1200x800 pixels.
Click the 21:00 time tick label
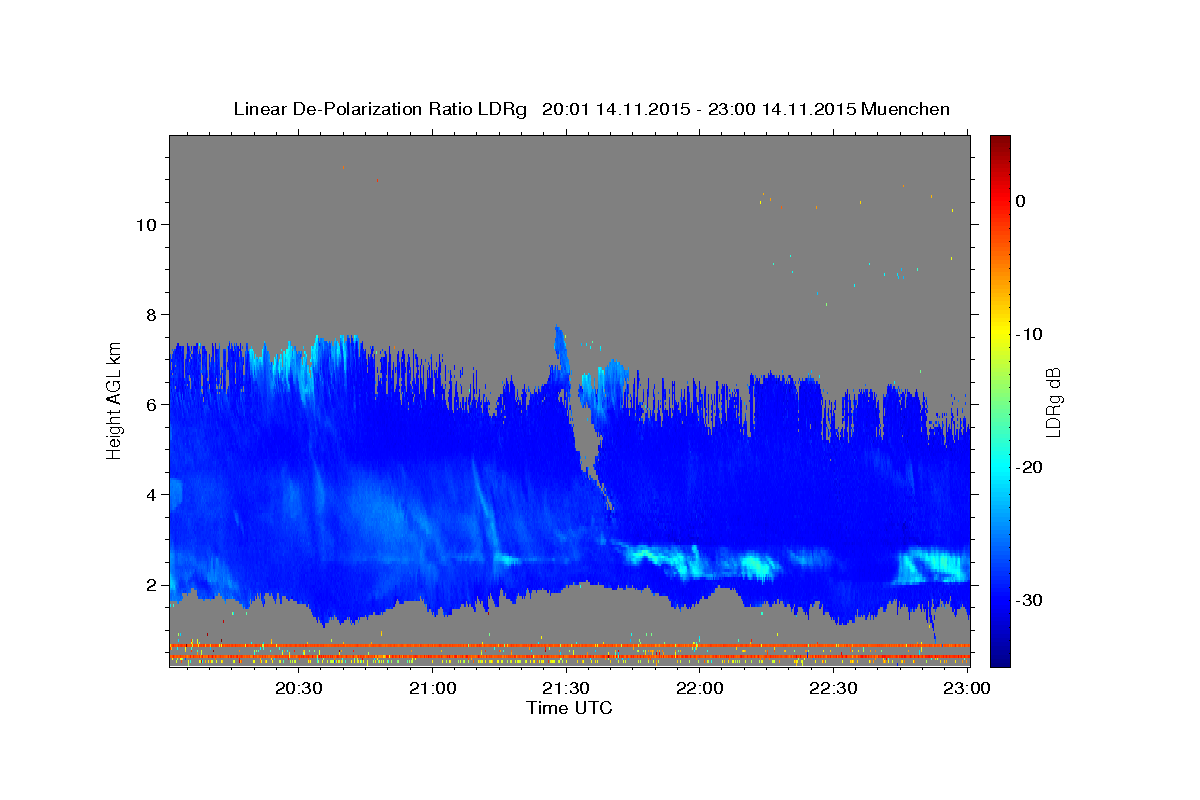coord(433,689)
